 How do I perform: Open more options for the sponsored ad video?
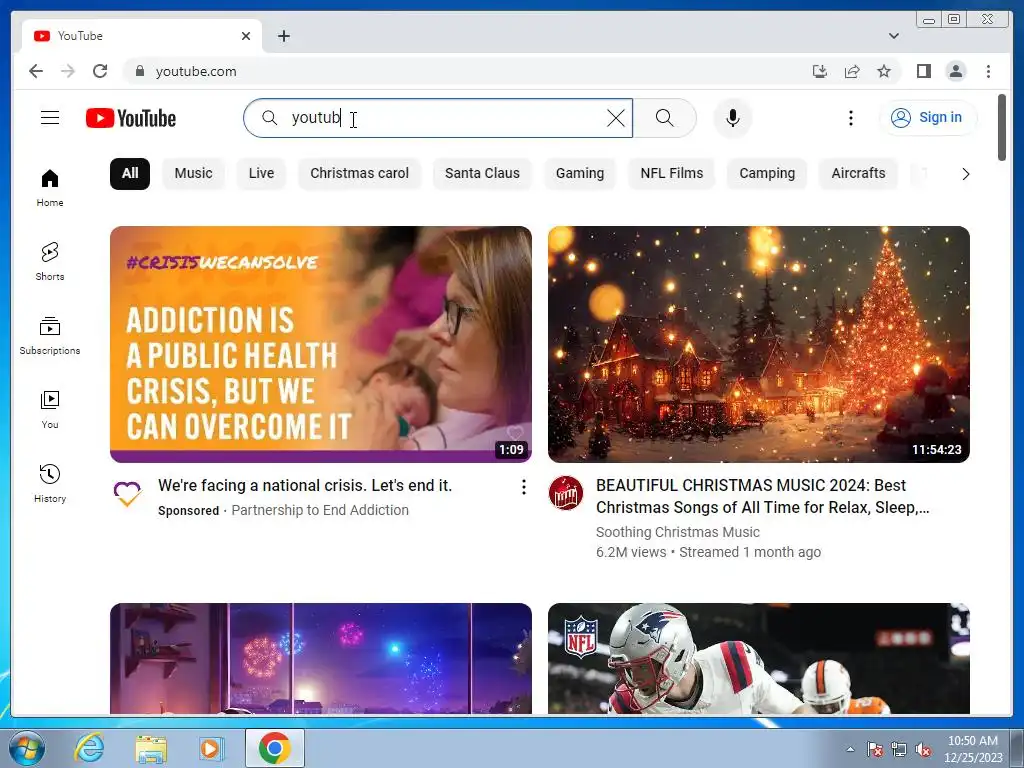(523, 487)
